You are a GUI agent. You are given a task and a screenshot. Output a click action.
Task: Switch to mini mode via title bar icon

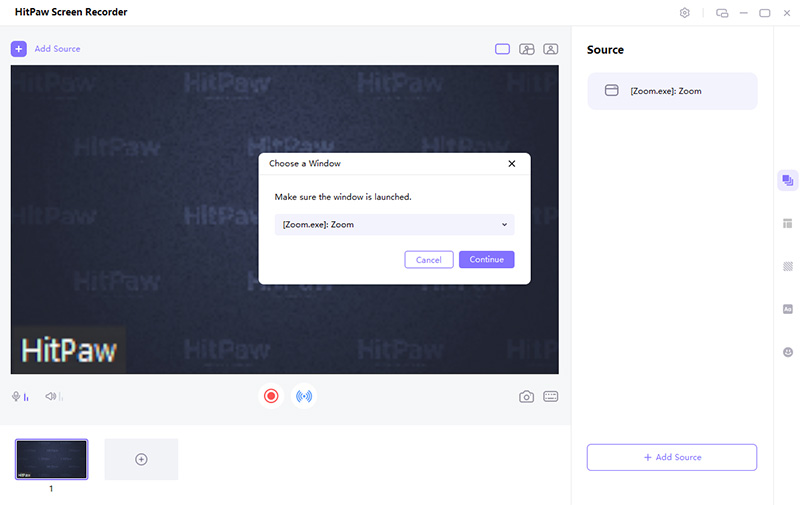[x=722, y=13]
